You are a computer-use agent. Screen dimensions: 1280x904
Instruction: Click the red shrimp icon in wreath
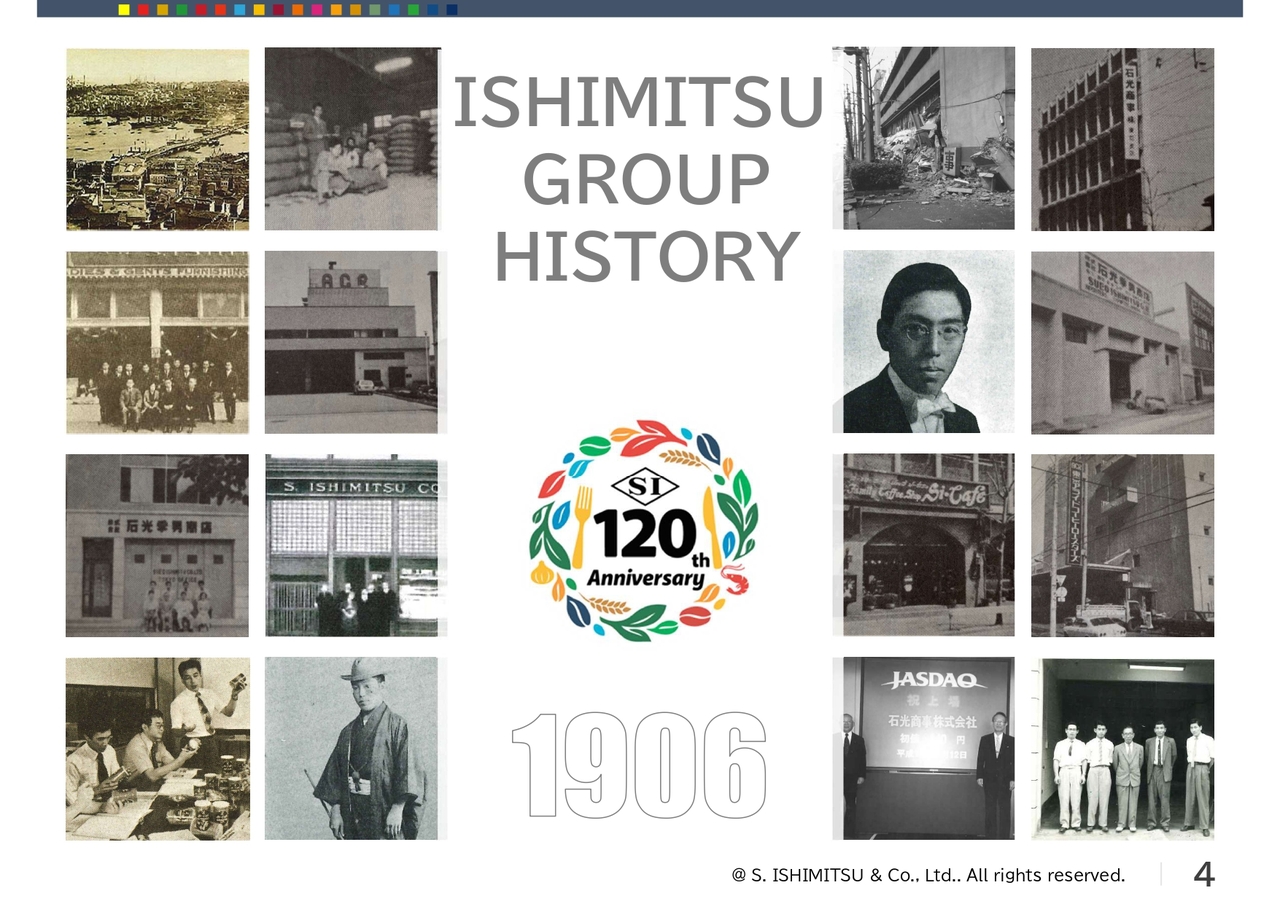click(x=732, y=578)
